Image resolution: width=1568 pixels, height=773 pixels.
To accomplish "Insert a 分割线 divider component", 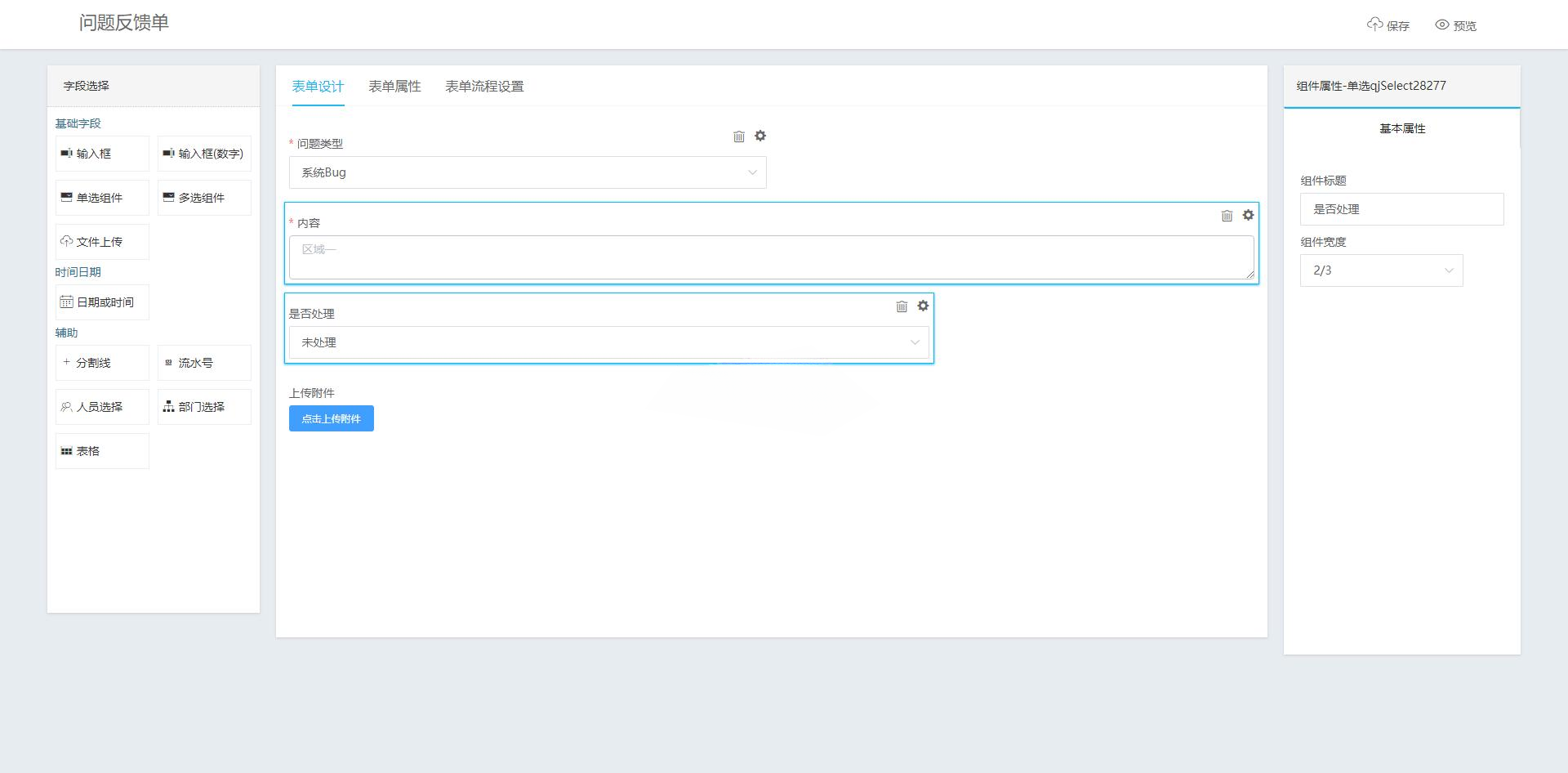I will point(101,362).
